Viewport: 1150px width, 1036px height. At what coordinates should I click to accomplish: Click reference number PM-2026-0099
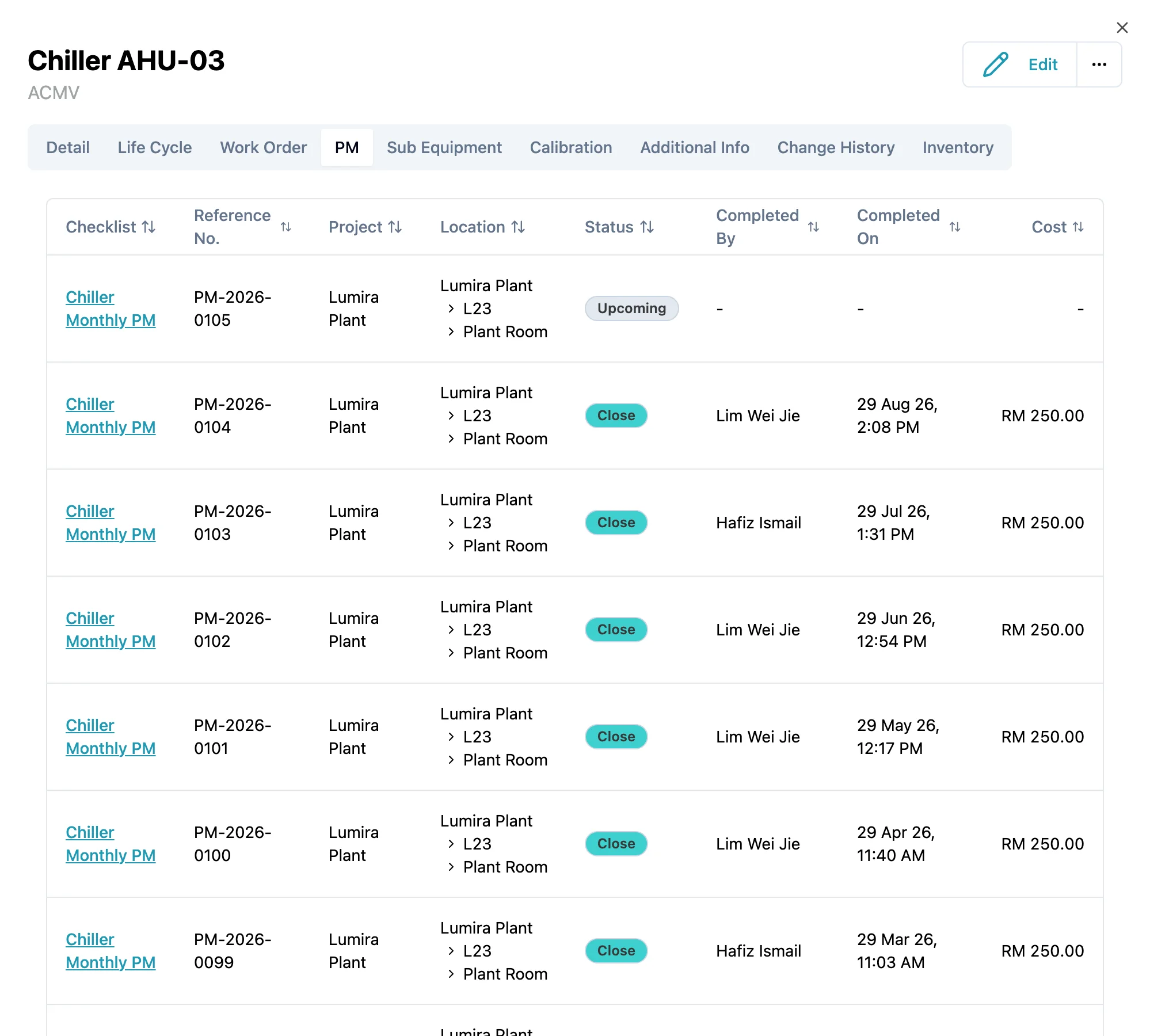point(233,951)
